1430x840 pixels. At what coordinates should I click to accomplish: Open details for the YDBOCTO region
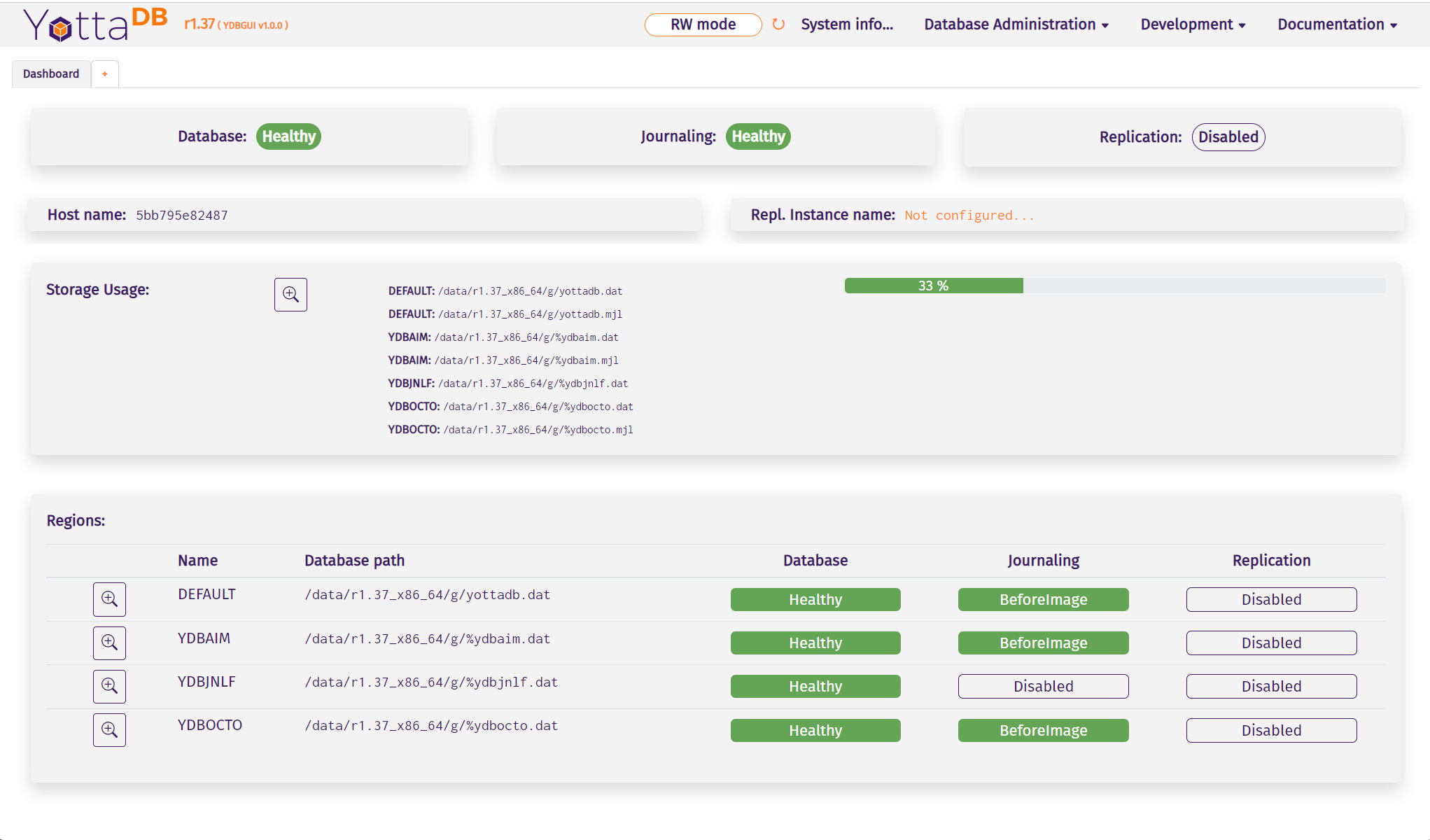click(x=109, y=730)
